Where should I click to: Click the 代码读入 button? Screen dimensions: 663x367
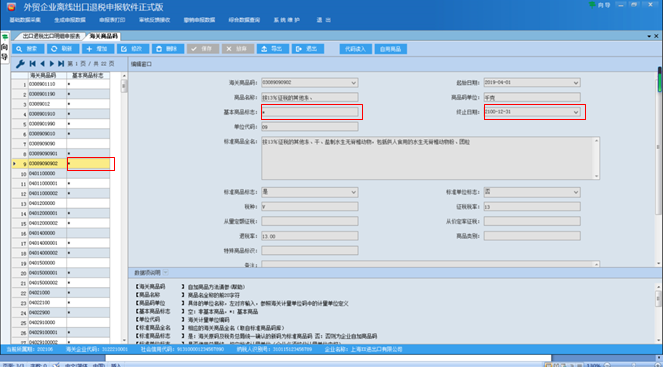(356, 49)
